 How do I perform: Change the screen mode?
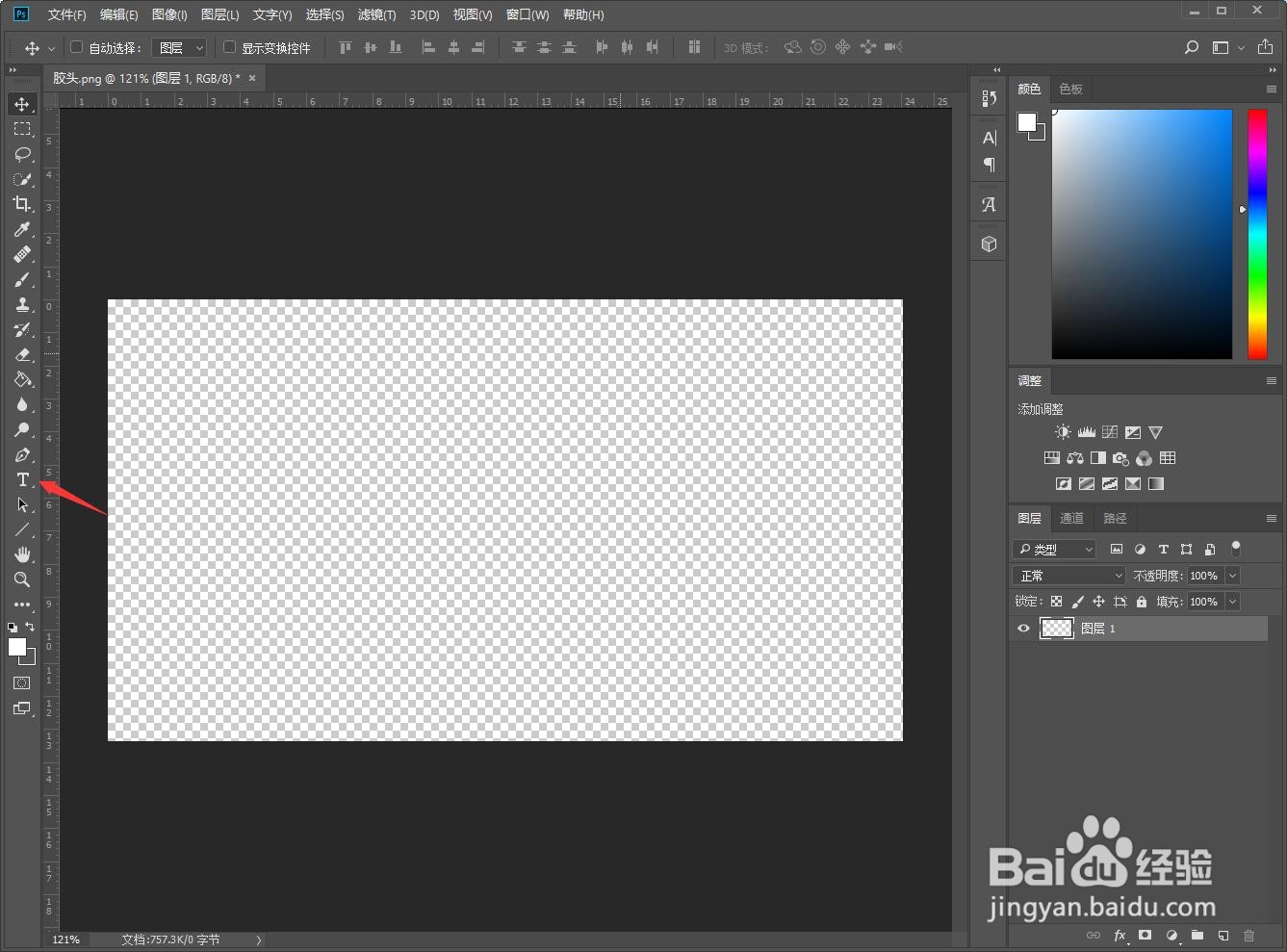click(x=22, y=708)
